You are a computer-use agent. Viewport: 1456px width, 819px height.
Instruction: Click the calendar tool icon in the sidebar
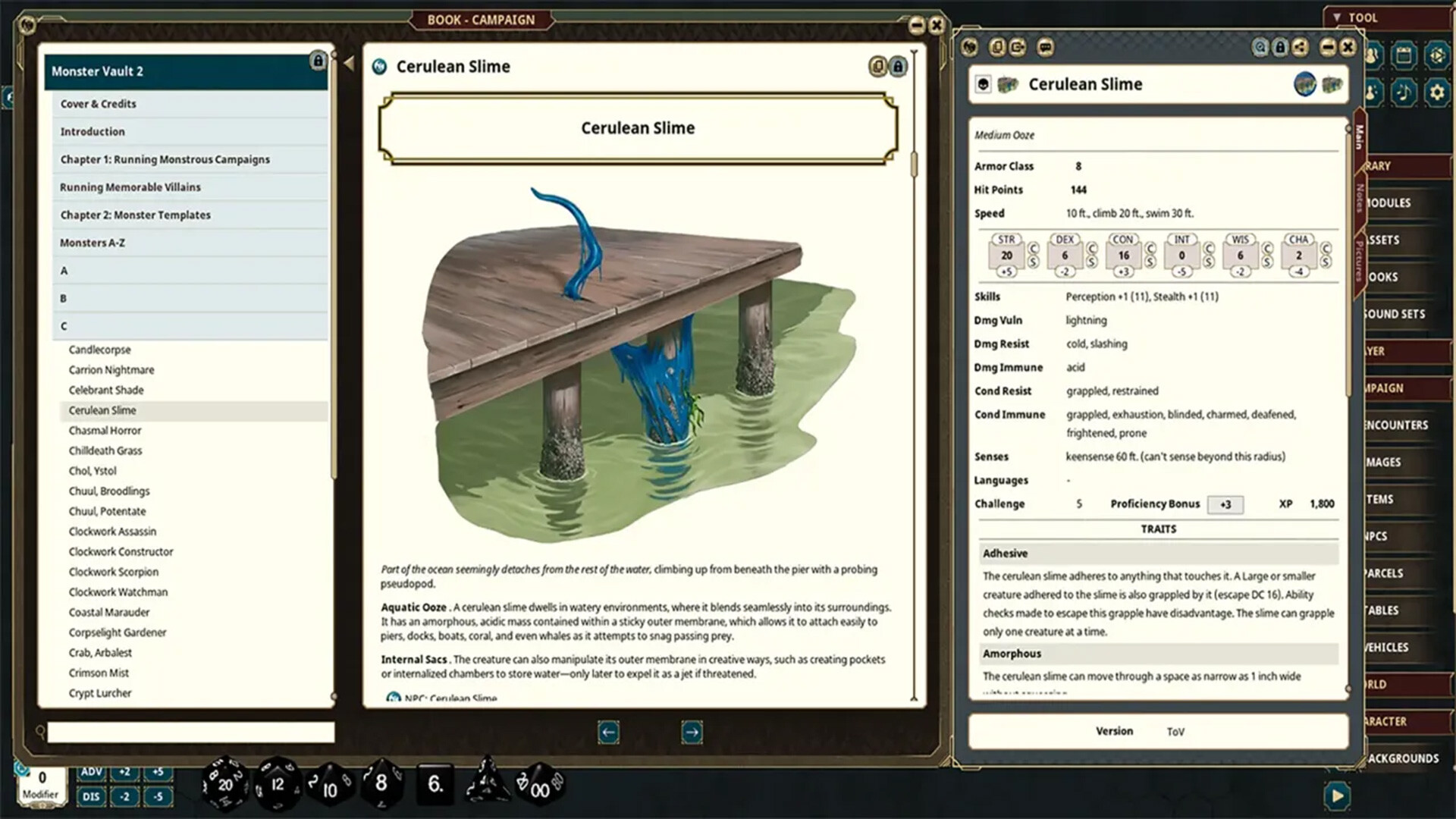click(1404, 55)
